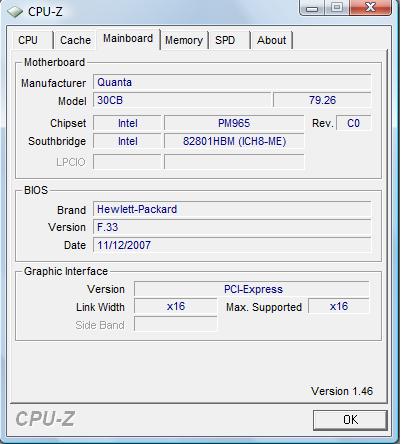Open the About tab
Screen dimensions: 401x444
pyautogui.click(x=272, y=40)
